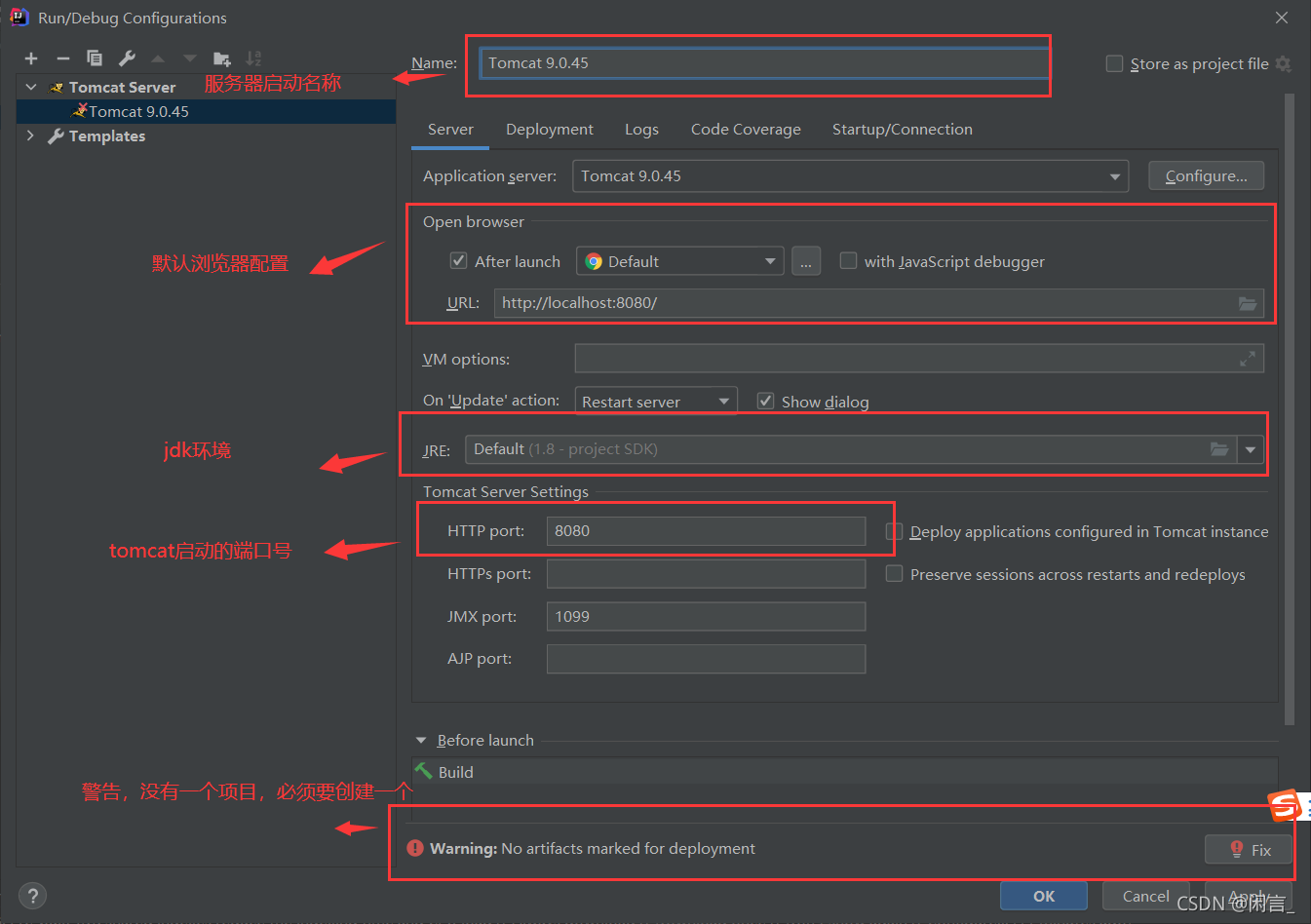Browse folder icon in URL field
Screen dimensions: 1311x924
(1248, 303)
